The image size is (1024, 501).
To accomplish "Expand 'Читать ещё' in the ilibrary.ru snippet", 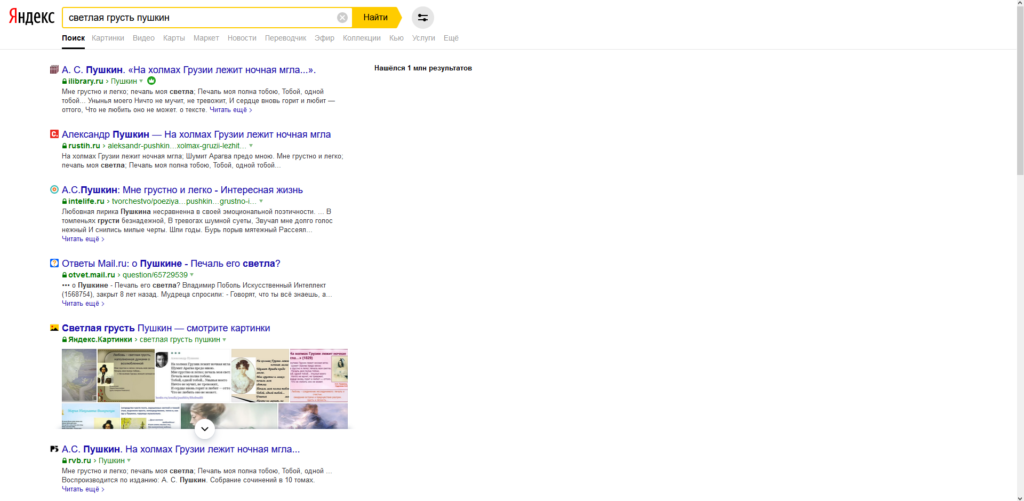I will [x=231, y=110].
